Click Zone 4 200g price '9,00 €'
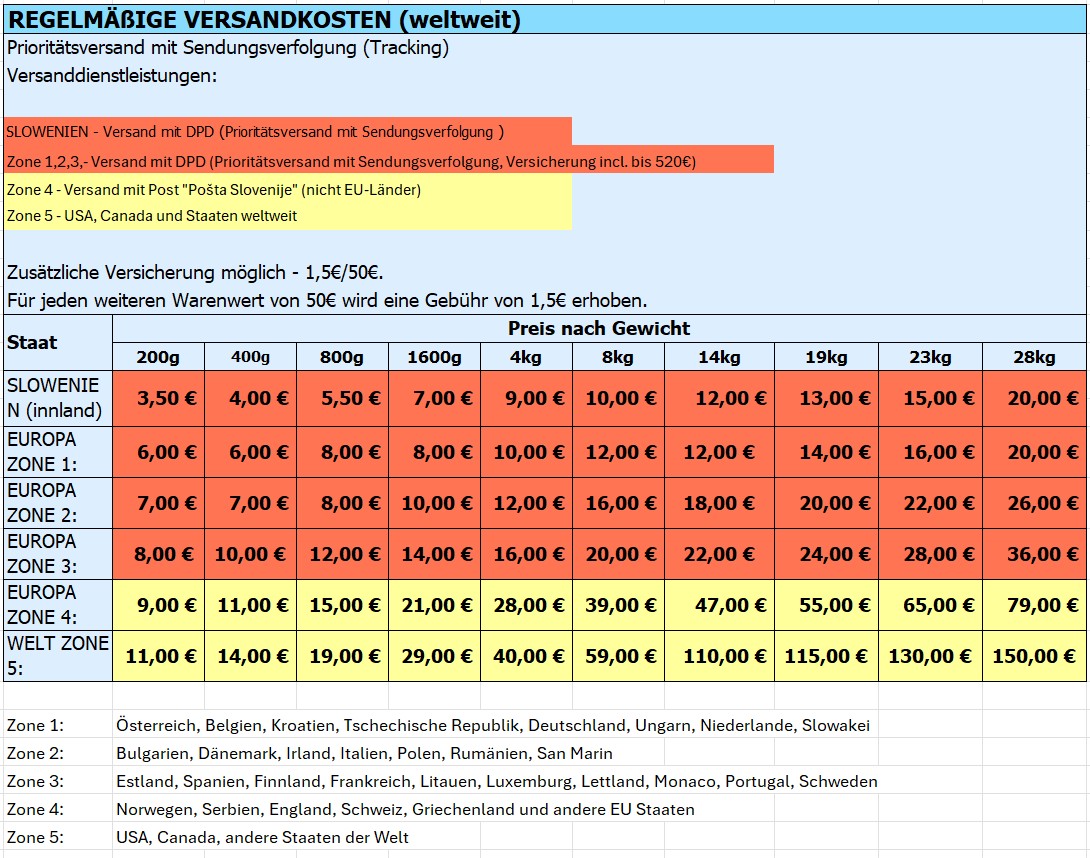The width and height of the screenshot is (1090, 858). [158, 605]
